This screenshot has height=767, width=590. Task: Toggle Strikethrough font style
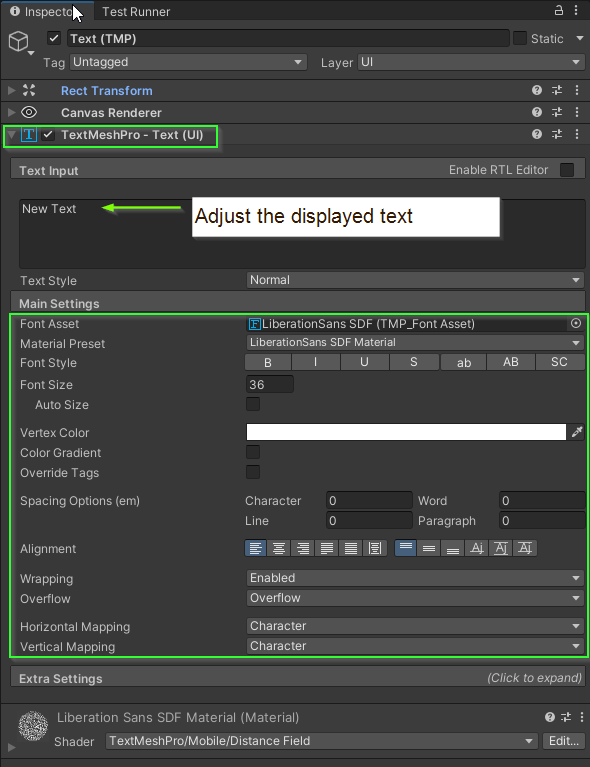click(x=414, y=362)
